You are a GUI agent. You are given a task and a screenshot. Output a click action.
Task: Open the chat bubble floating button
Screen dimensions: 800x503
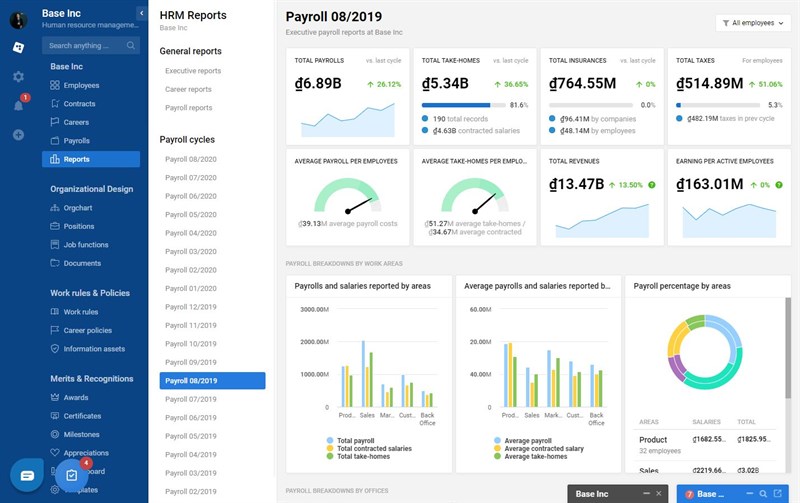(27, 474)
